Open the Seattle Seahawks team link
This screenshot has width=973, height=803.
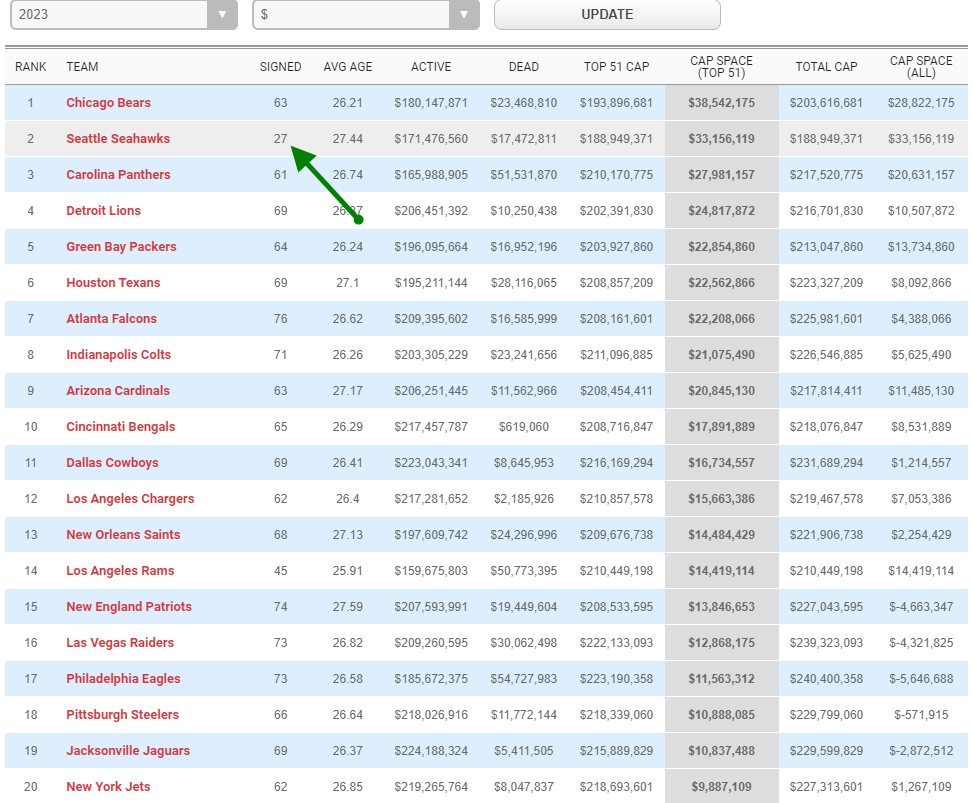coord(118,139)
